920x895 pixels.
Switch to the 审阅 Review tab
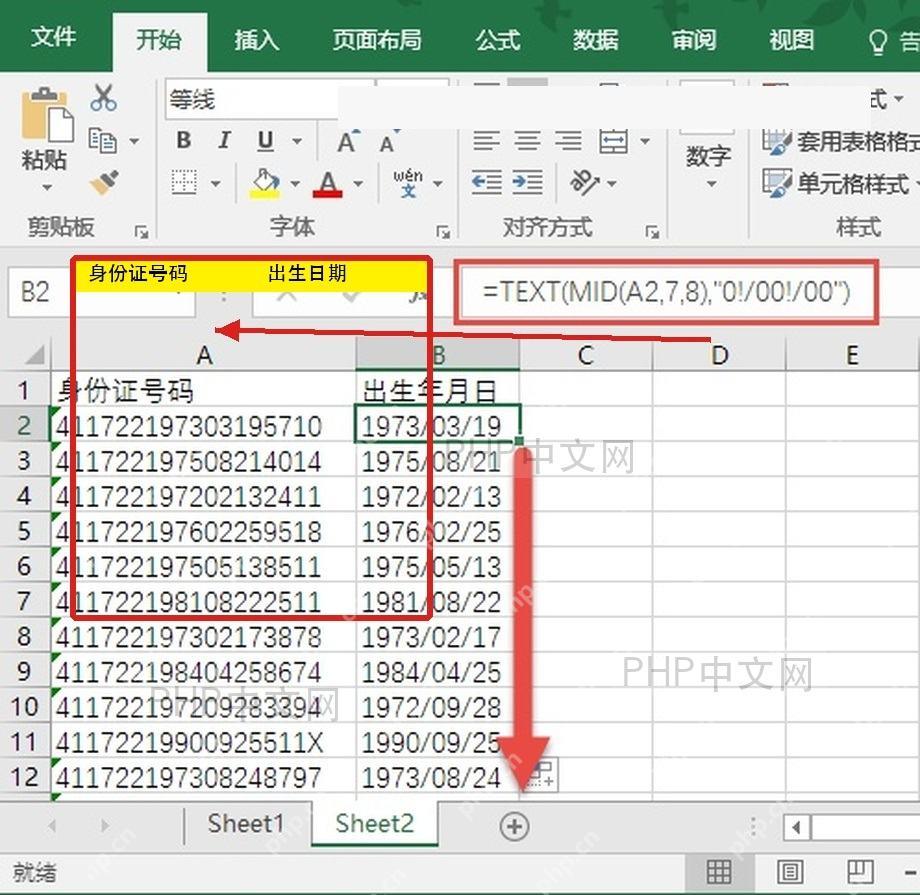694,40
